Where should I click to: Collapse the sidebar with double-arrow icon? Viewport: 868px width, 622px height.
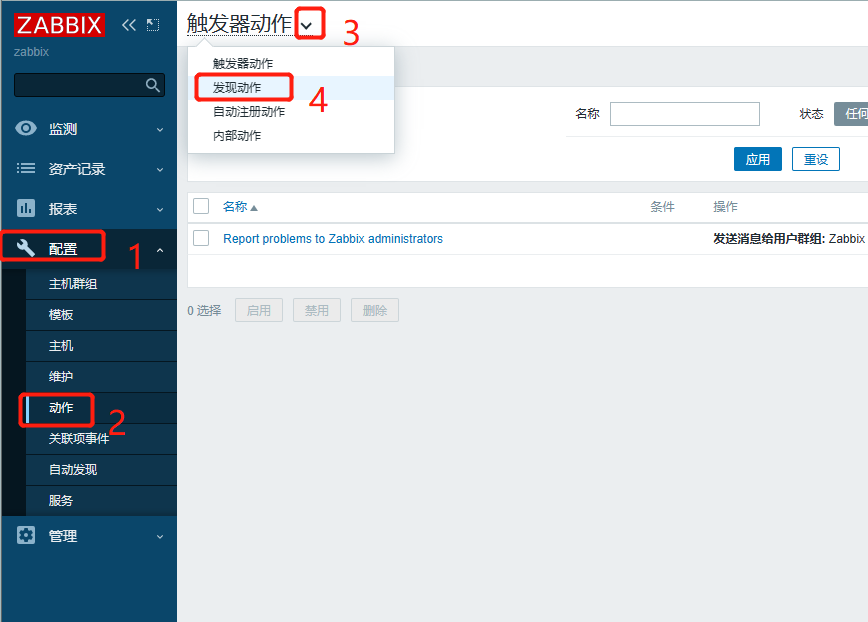(x=128, y=25)
